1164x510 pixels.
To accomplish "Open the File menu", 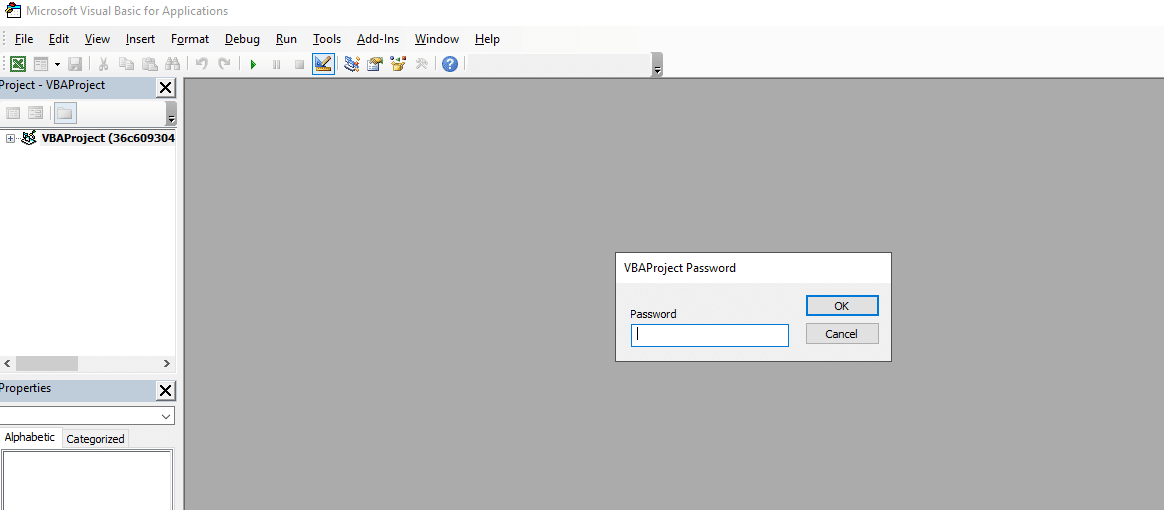I will pyautogui.click(x=24, y=39).
